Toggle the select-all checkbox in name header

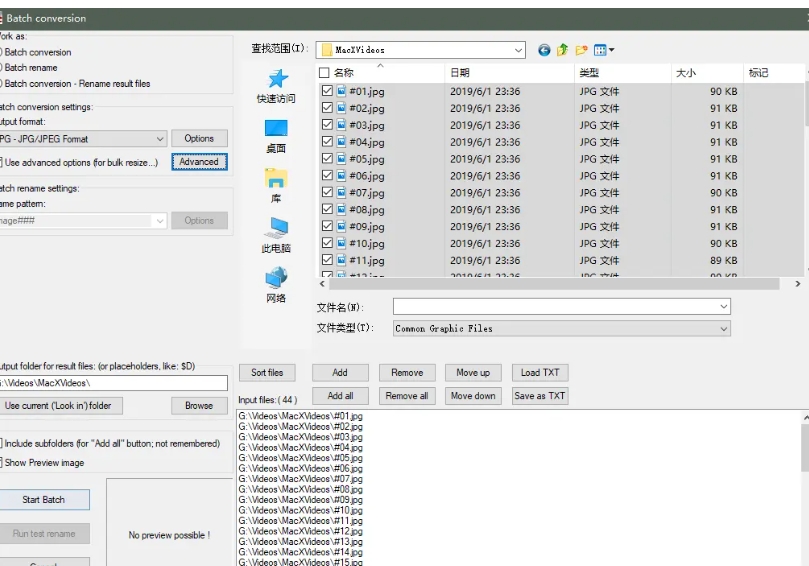pos(324,73)
